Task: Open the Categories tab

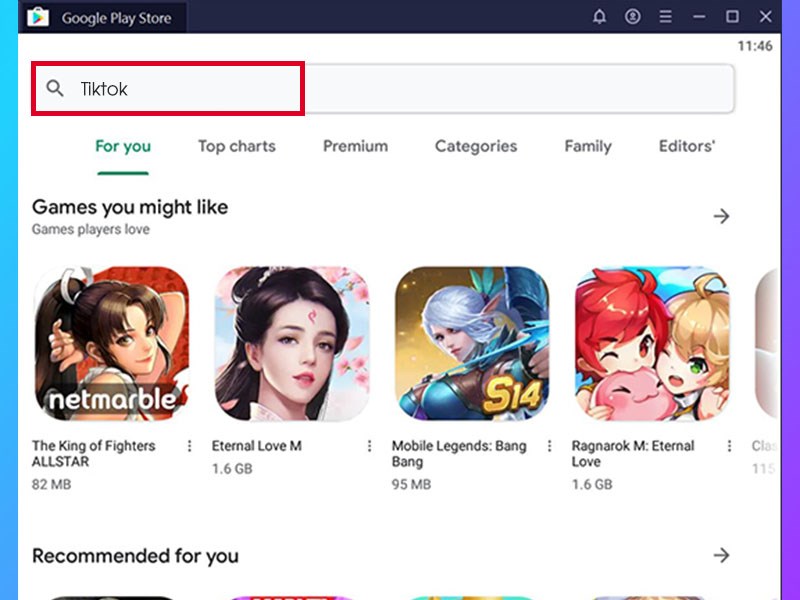Action: pos(476,146)
